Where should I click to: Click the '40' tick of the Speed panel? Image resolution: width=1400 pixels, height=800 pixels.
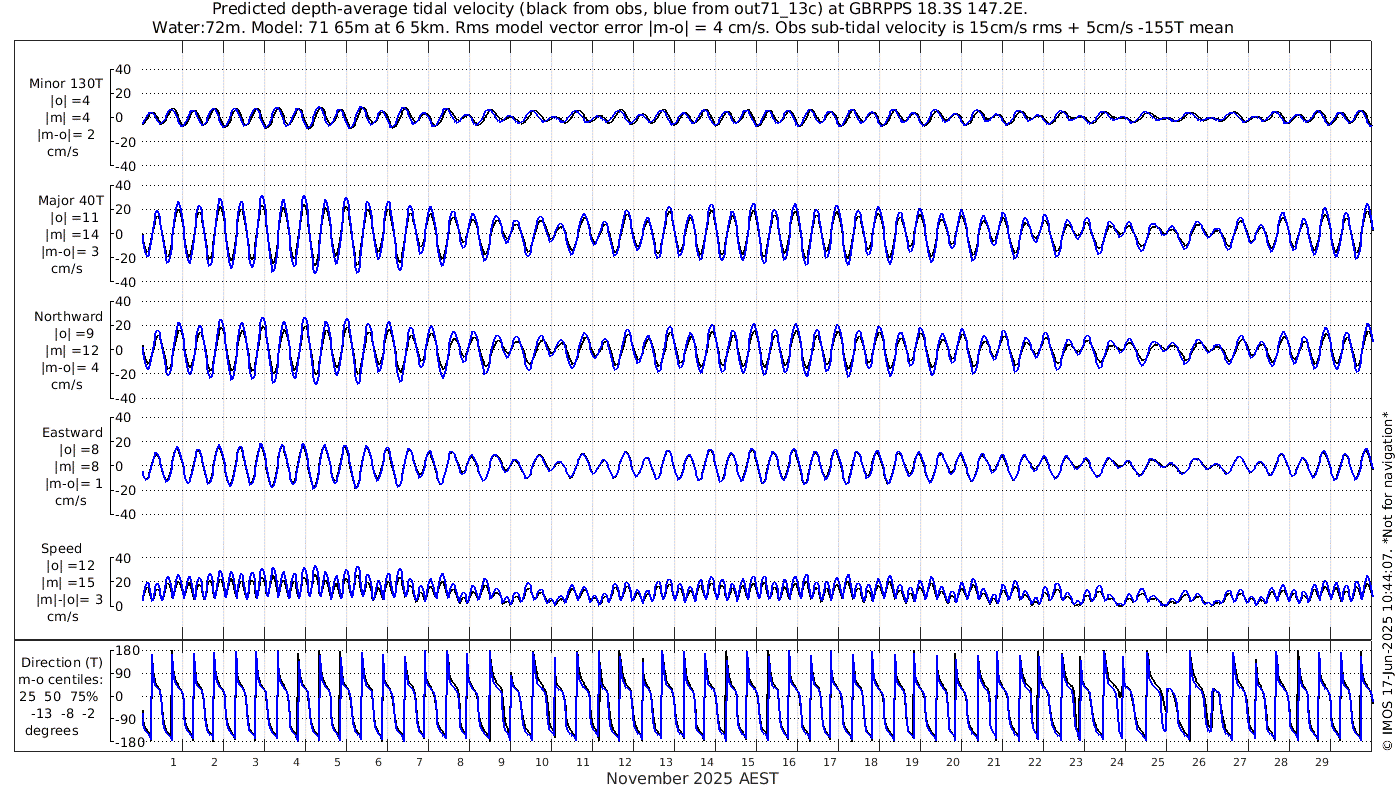pos(124,557)
